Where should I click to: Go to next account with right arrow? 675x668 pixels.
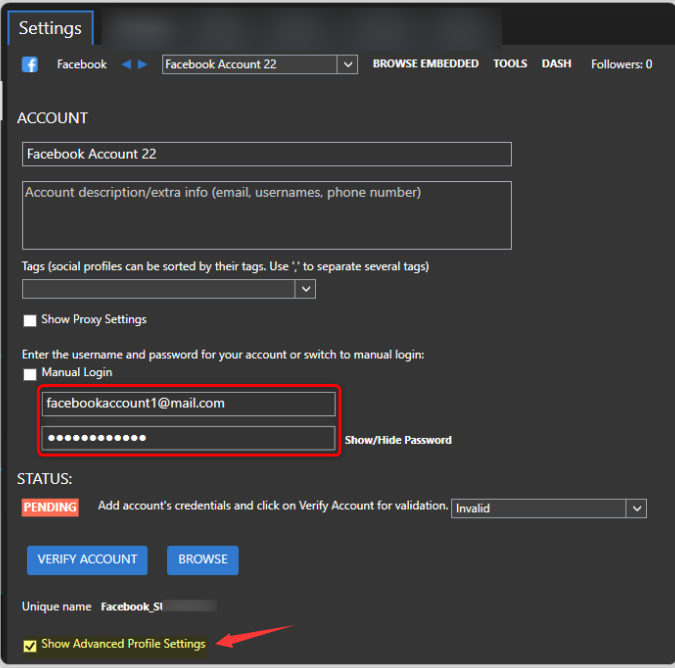[142, 64]
